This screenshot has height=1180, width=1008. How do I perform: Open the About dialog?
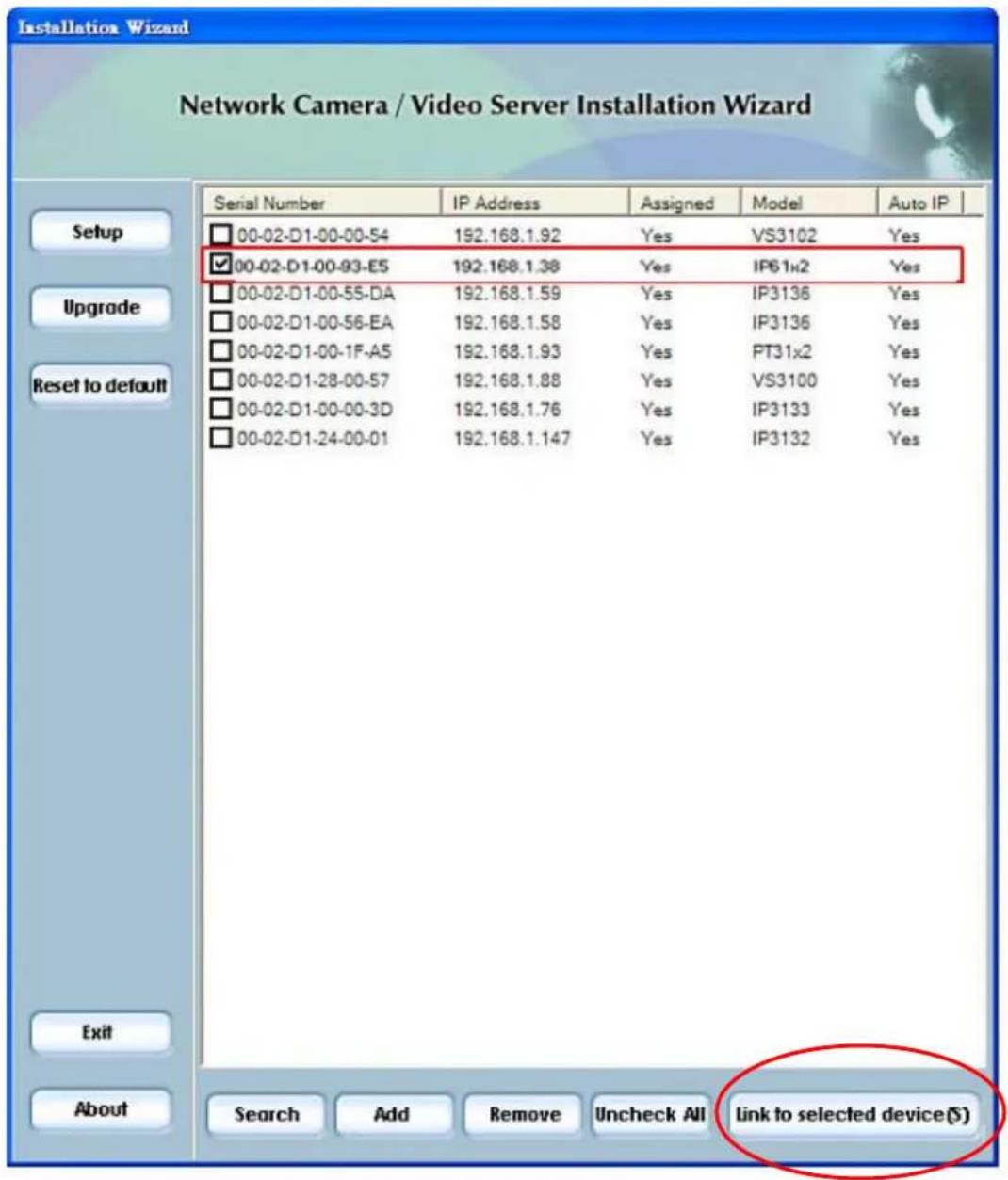pyautogui.click(x=100, y=1109)
